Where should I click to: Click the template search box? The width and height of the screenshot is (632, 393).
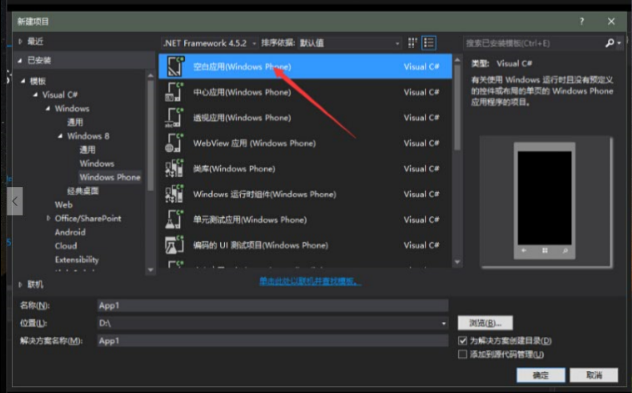(x=534, y=43)
